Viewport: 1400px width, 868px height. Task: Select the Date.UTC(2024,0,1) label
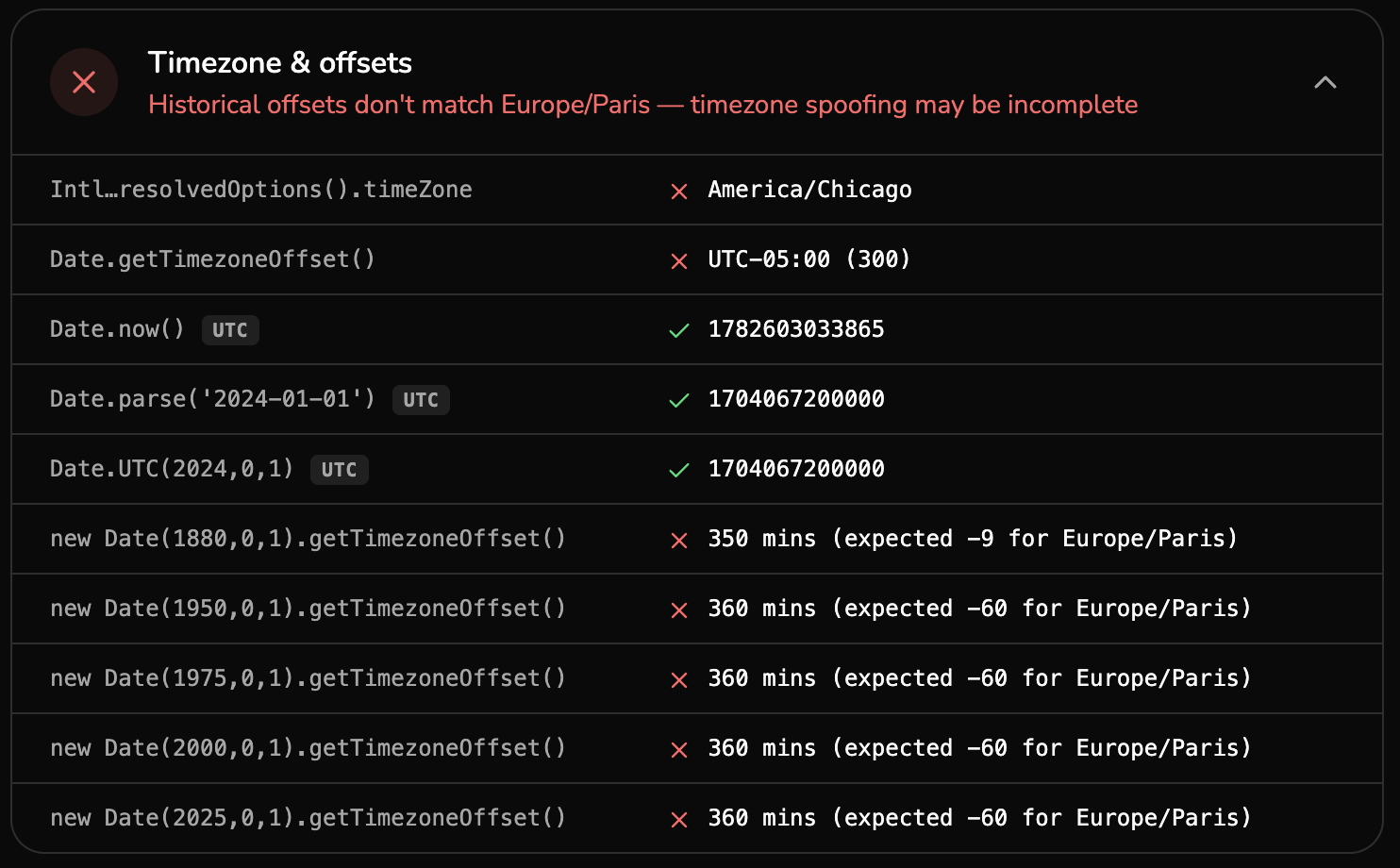(x=173, y=469)
